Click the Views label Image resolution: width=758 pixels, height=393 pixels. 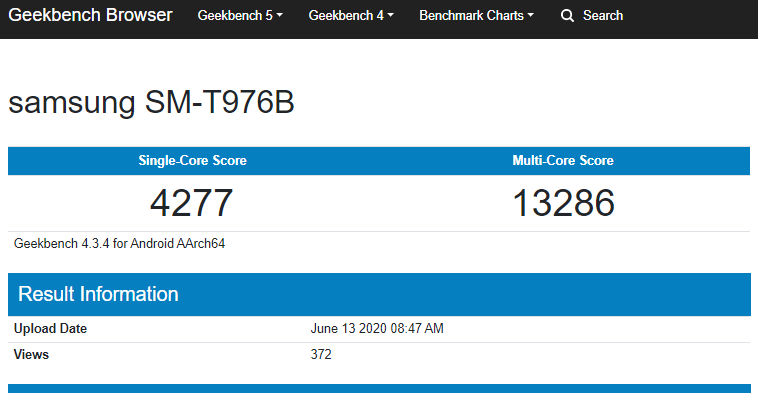(x=31, y=354)
